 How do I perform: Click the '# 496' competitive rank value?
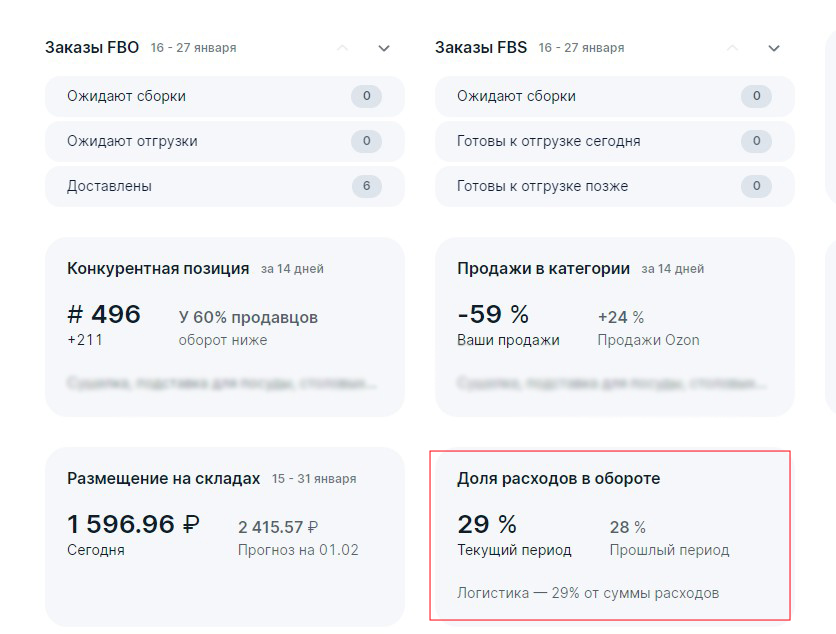(x=104, y=315)
